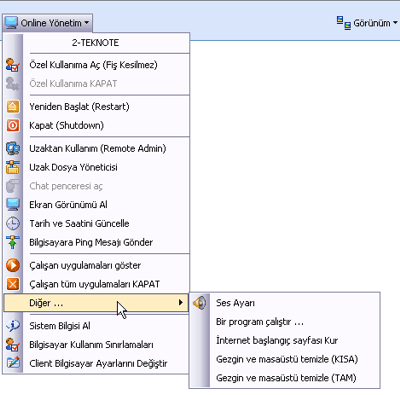The width and height of the screenshot is (400, 395).
Task: Click the 2-TEKNOTE menu header
Action: pyautogui.click(x=95, y=43)
